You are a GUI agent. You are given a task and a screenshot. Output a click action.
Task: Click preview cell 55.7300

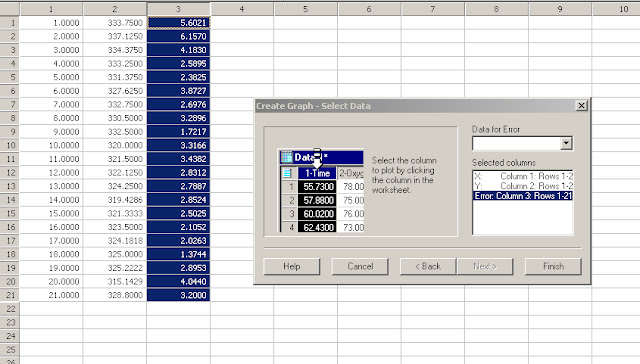pos(317,187)
